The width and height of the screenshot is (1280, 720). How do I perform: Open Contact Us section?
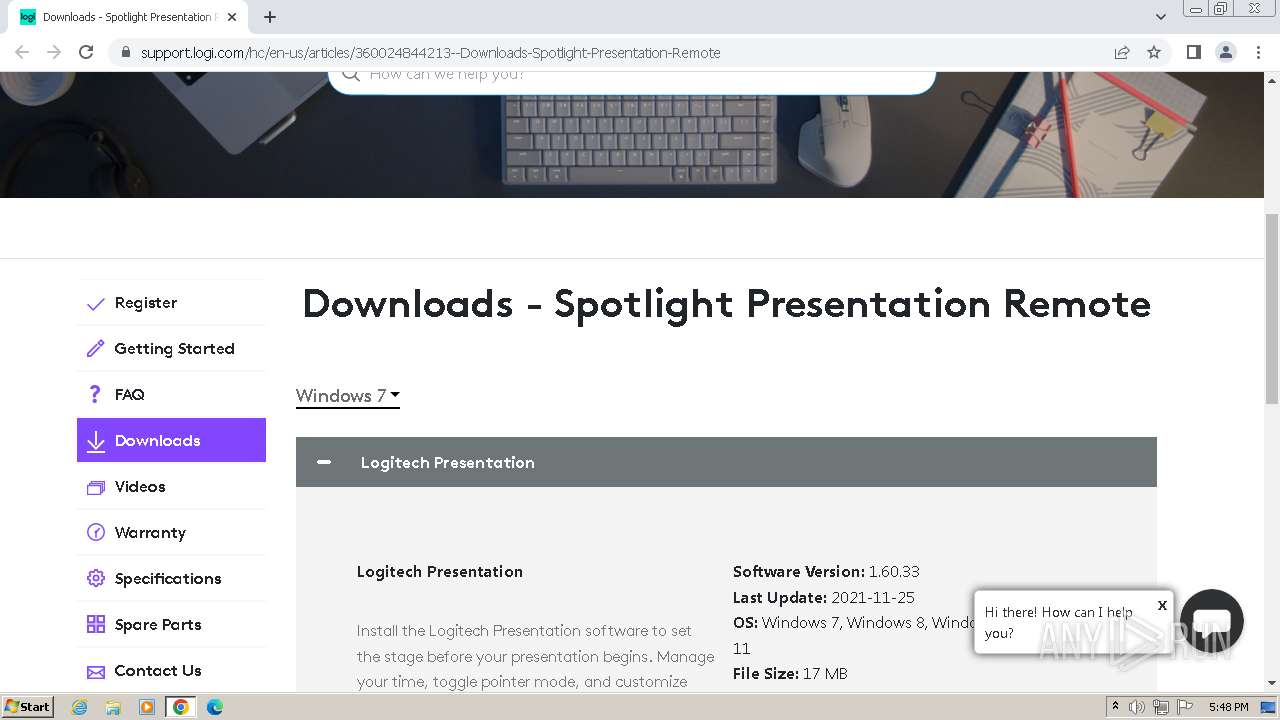point(158,671)
